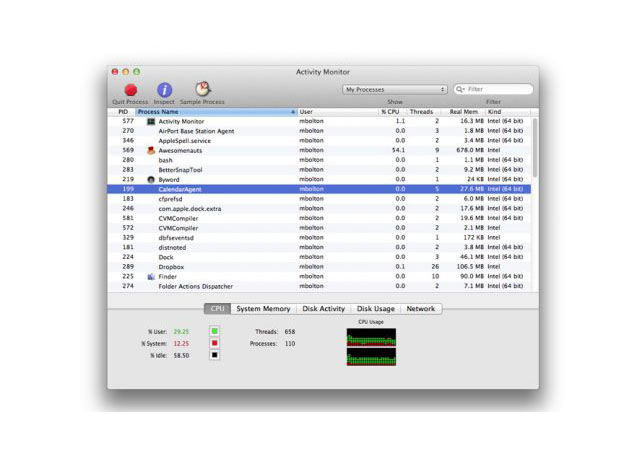Click the 54.1 CPU value for Awesomenauts

pos(398,150)
